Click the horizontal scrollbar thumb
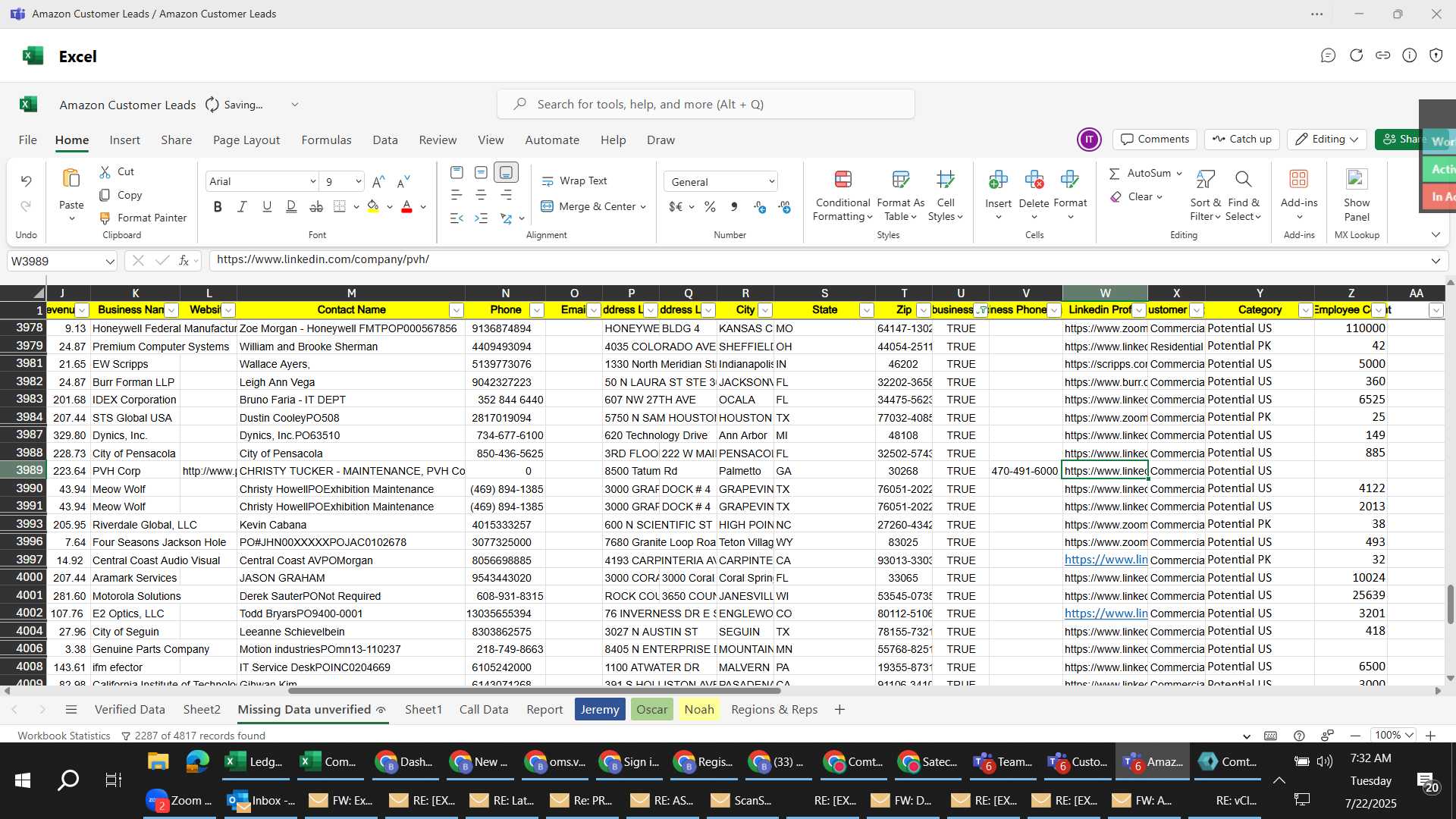Viewport: 1456px width, 819px height. pos(534,691)
